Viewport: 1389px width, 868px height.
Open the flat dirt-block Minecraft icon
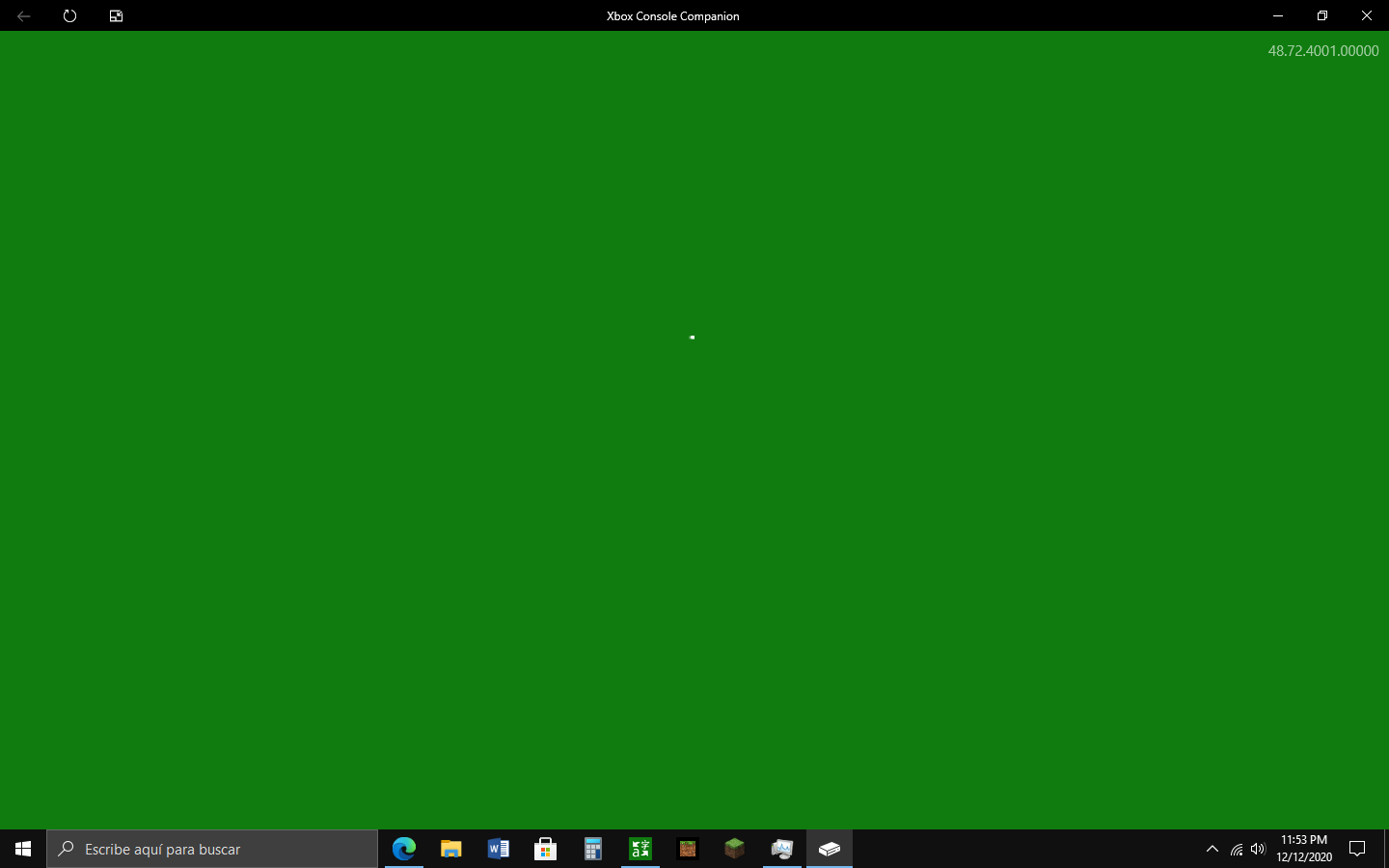click(688, 849)
